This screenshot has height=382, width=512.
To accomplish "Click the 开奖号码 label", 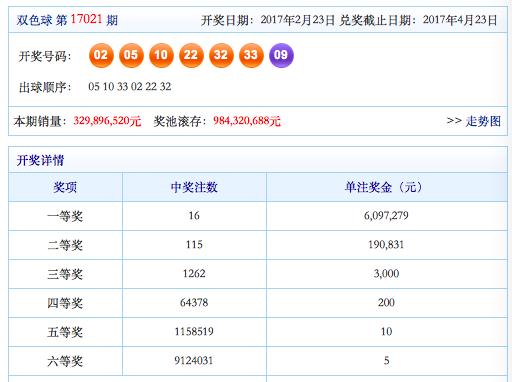I will pyautogui.click(x=45, y=56).
